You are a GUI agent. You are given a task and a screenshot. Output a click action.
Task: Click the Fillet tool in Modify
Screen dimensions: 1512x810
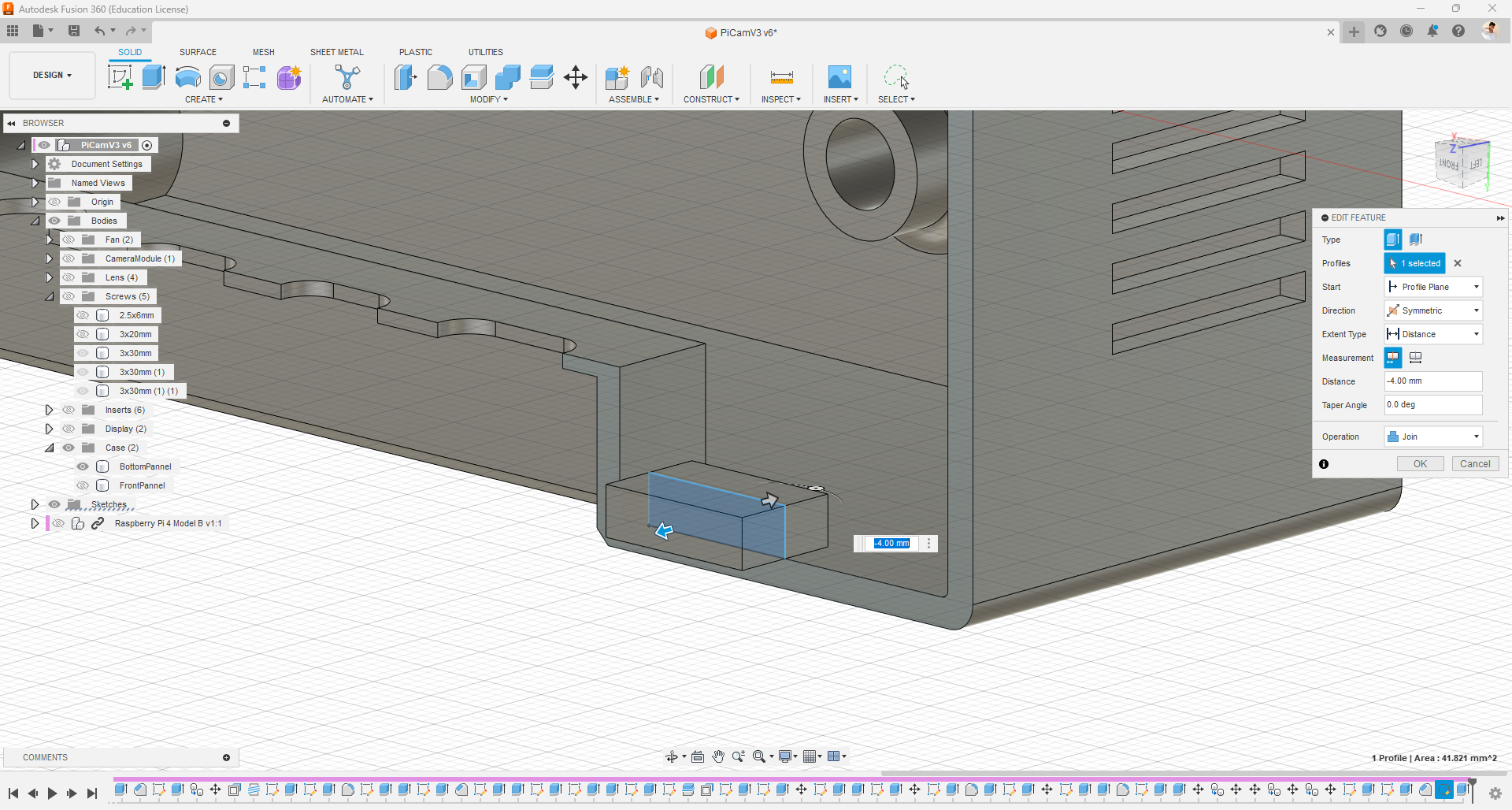(439, 77)
